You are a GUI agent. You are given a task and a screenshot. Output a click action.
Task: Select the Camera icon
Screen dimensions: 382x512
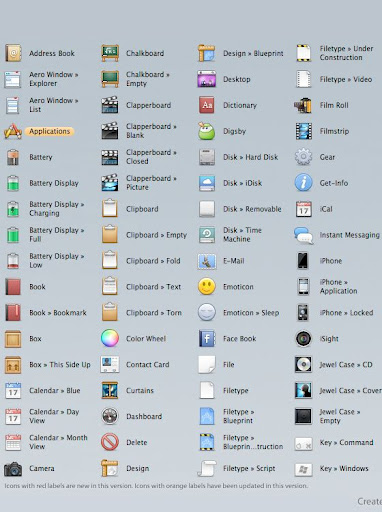coord(13,469)
